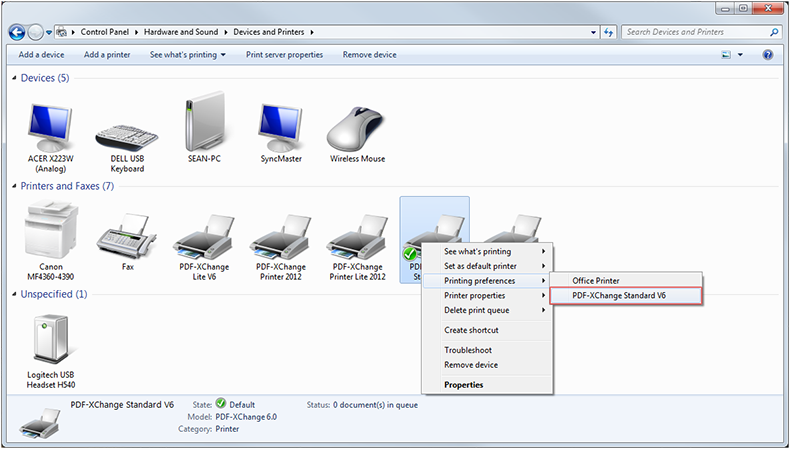Click the search magnifier icon

click(x=774, y=32)
